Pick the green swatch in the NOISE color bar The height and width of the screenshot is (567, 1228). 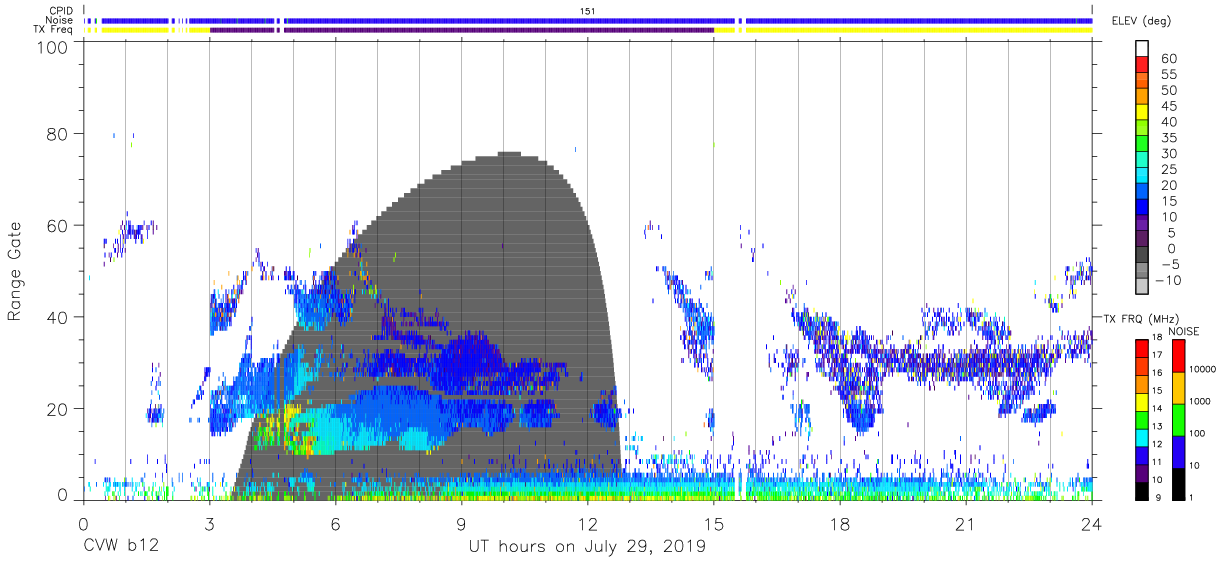[x=1177, y=420]
